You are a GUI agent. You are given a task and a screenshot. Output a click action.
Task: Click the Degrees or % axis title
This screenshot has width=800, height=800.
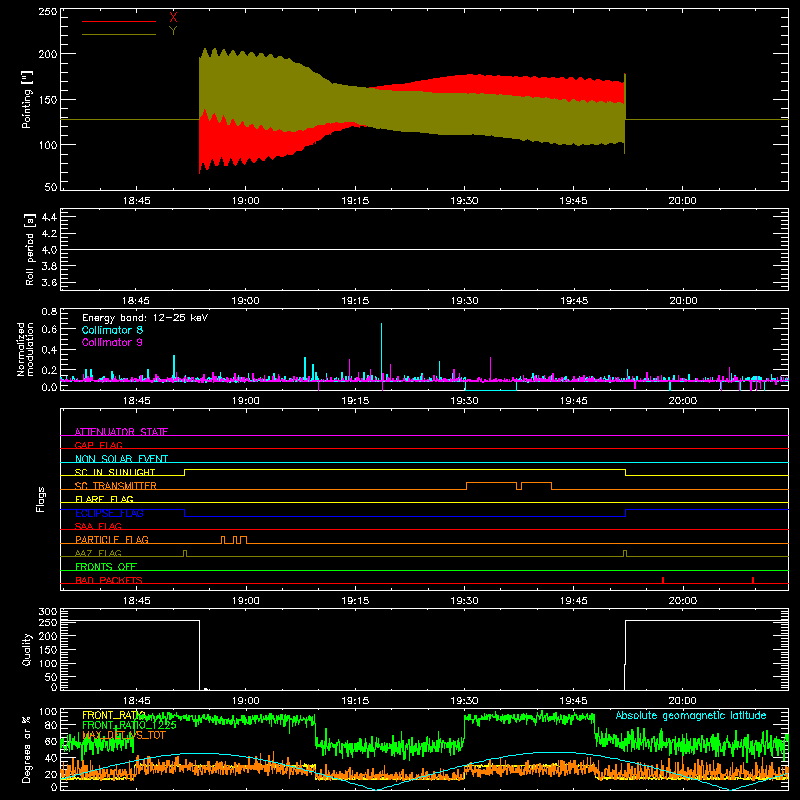point(27,749)
